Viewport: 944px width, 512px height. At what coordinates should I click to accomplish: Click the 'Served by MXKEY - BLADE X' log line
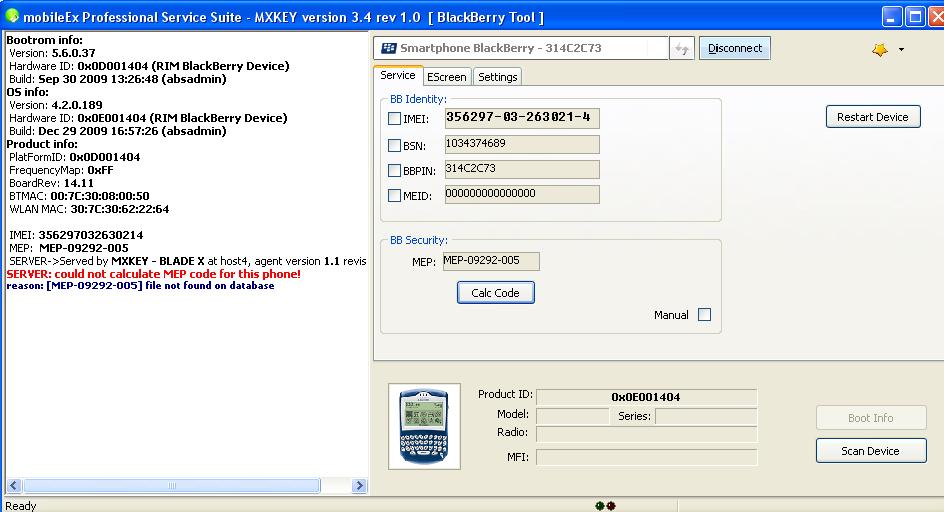point(187,261)
